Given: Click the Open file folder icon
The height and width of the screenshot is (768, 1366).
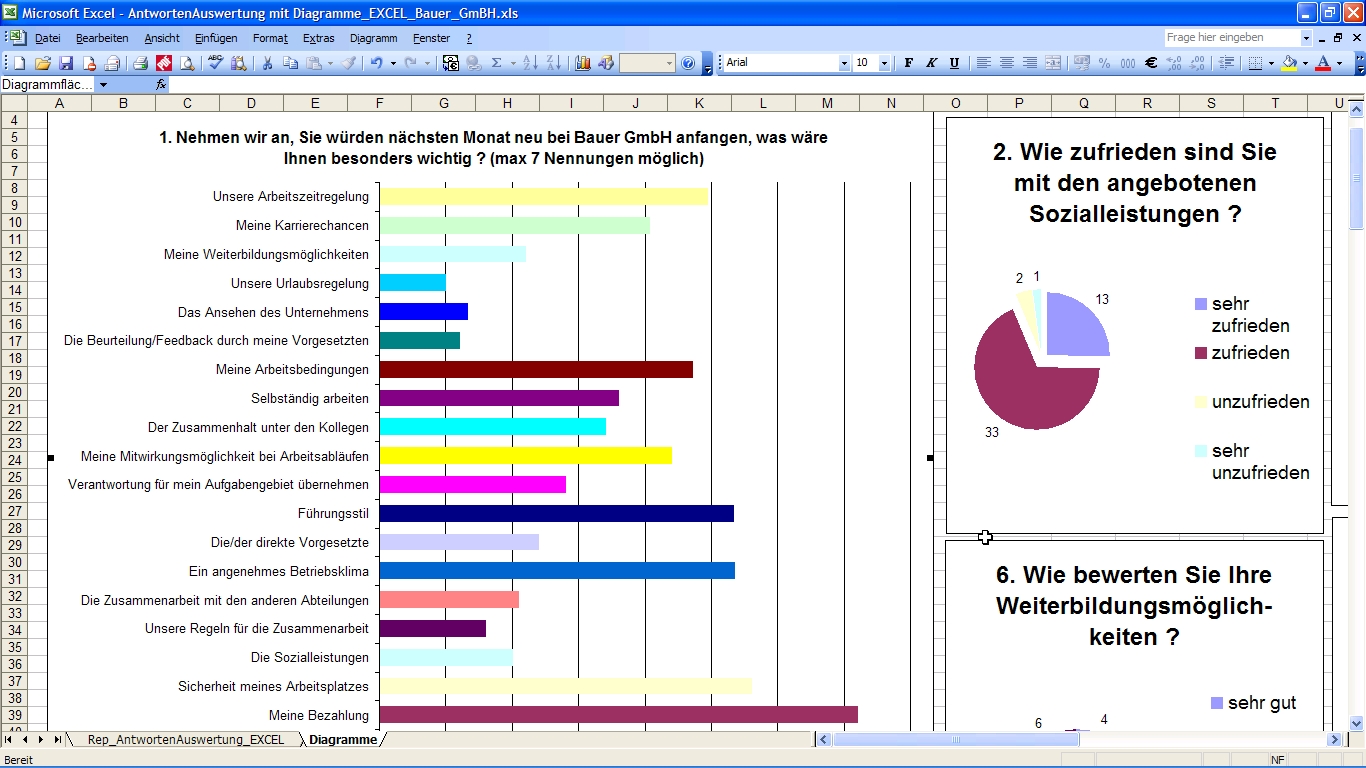Looking at the screenshot, I should coord(42,63).
